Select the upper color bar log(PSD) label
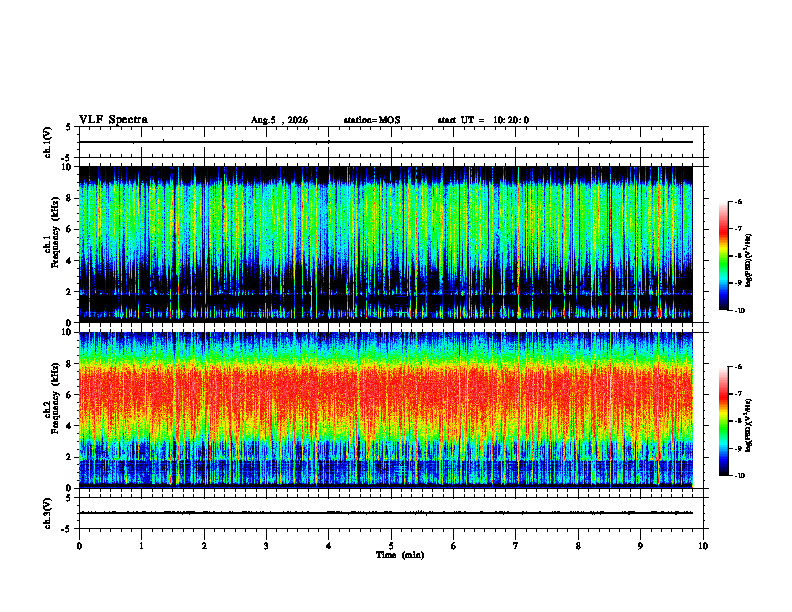This screenshot has width=792, height=612. [749, 260]
